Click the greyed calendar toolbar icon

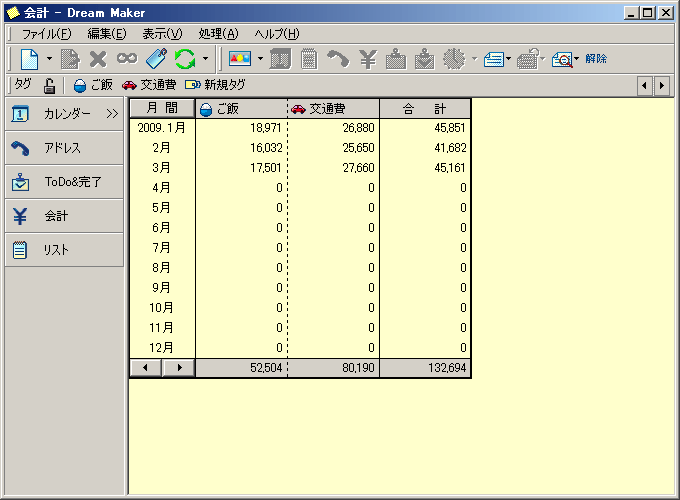point(280,59)
